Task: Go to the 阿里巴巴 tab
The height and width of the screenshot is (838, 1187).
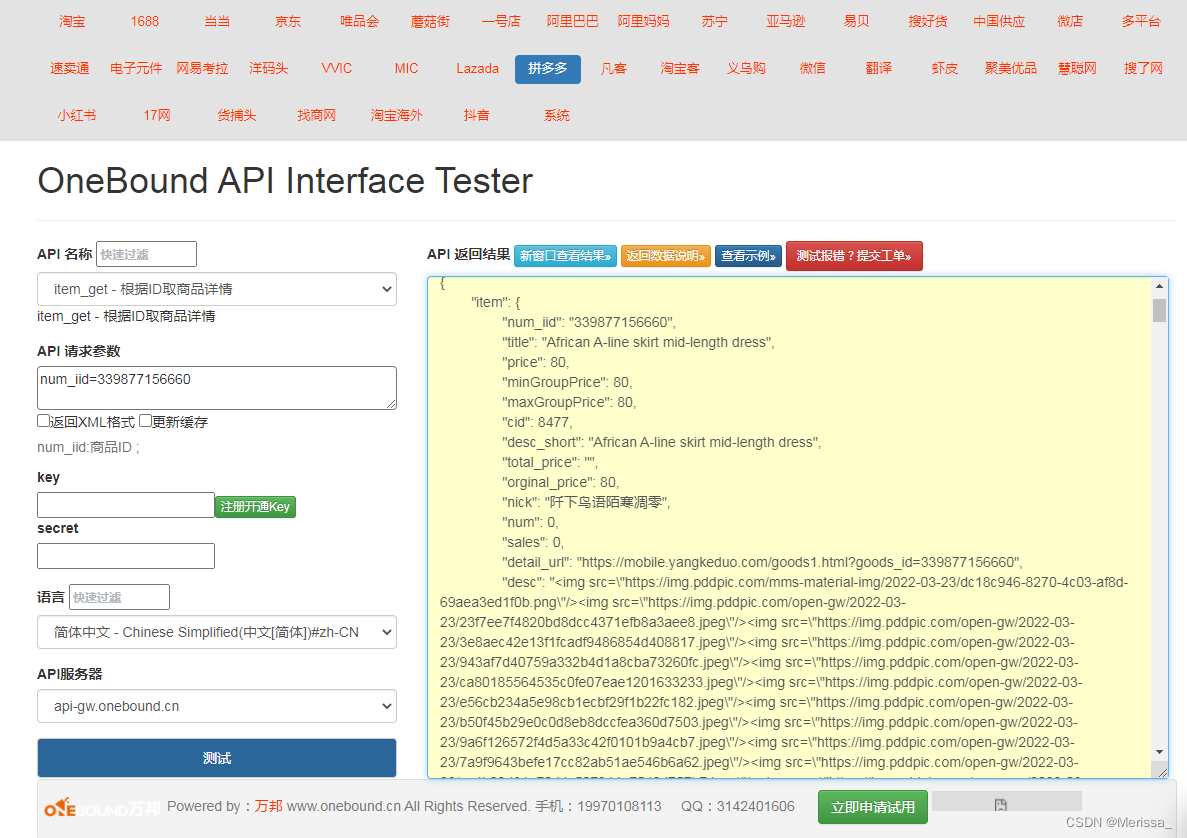Action: pyautogui.click(x=572, y=21)
